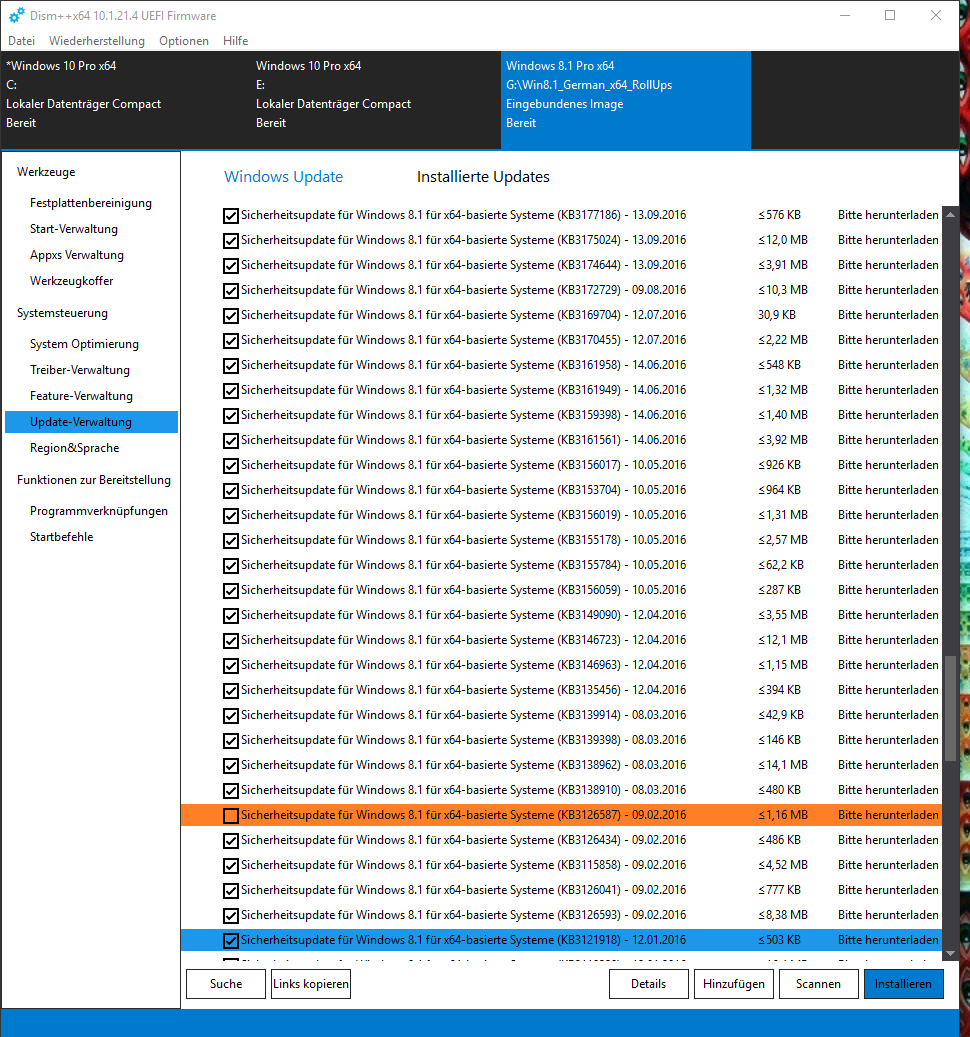Open Feature-Verwaltung in the sidebar

coord(81,395)
